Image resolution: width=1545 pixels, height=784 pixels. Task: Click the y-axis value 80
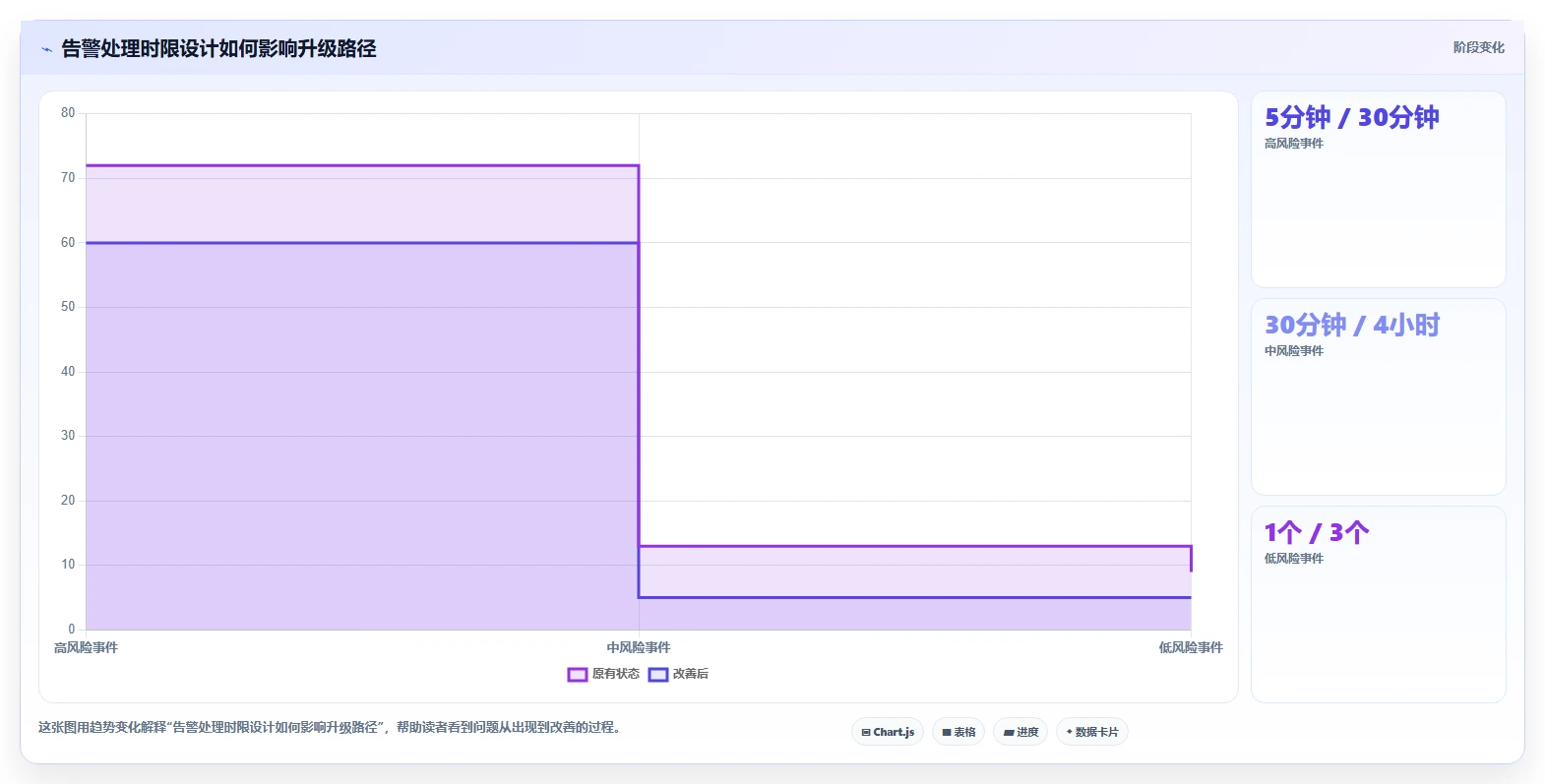68,113
